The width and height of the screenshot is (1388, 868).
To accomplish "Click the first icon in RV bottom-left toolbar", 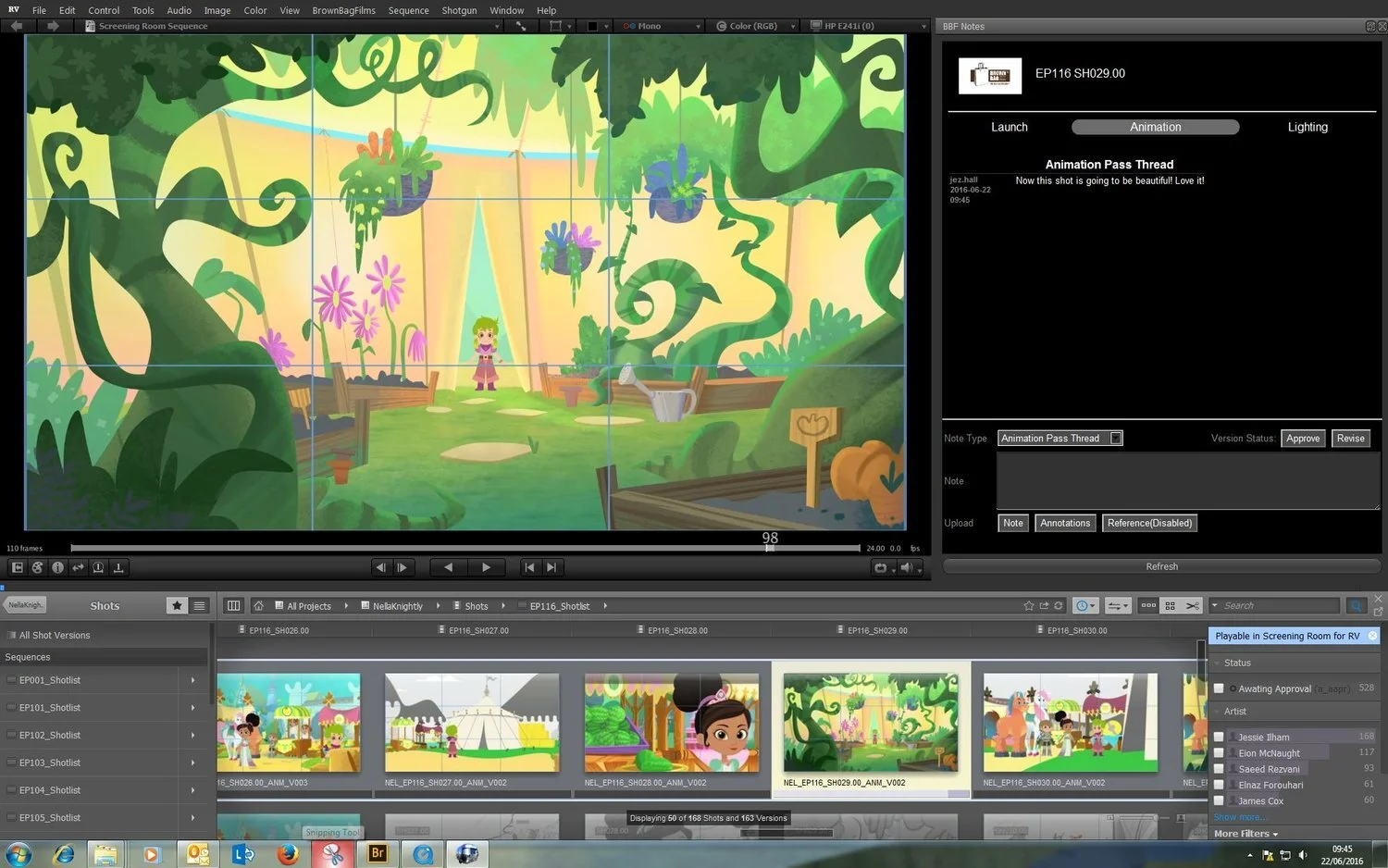I will (x=17, y=567).
